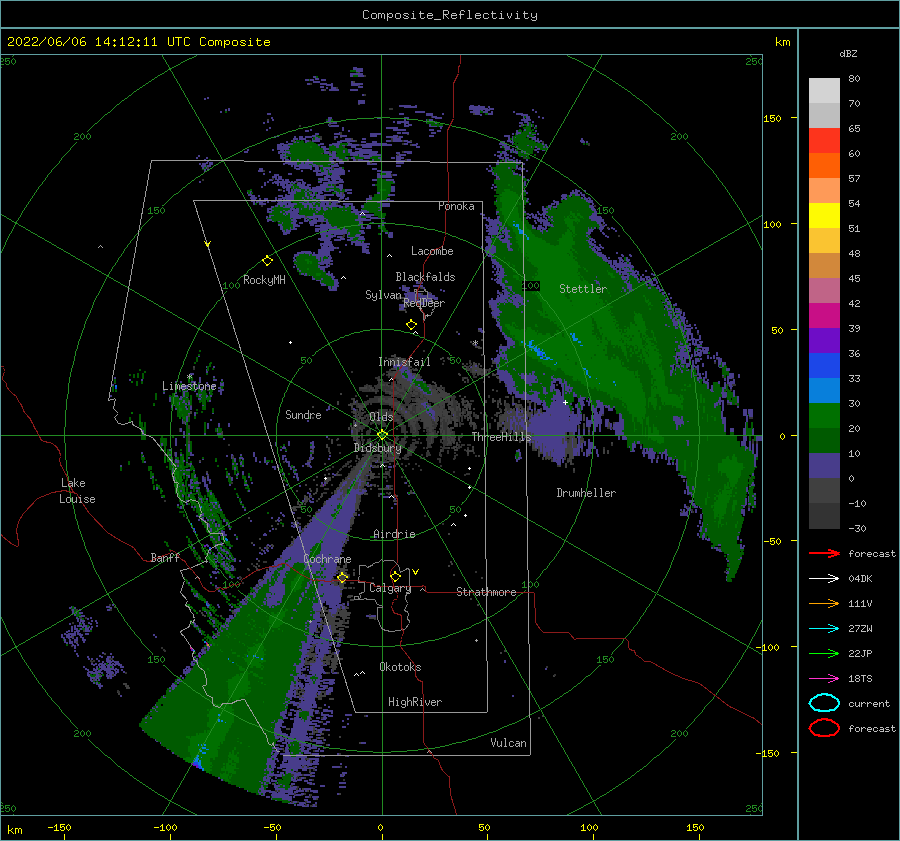Select the dark green 20-10 dBZ swatch
The image size is (900, 841).
(x=824, y=441)
